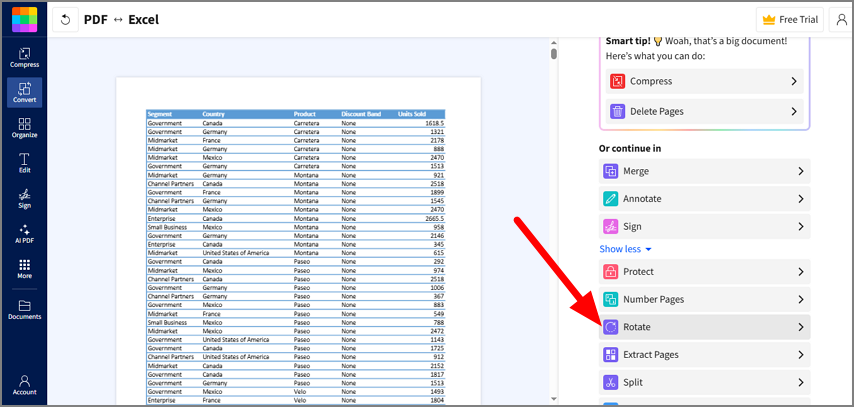Select the Convert tool in sidebar
The height and width of the screenshot is (407, 854).
(x=25, y=93)
